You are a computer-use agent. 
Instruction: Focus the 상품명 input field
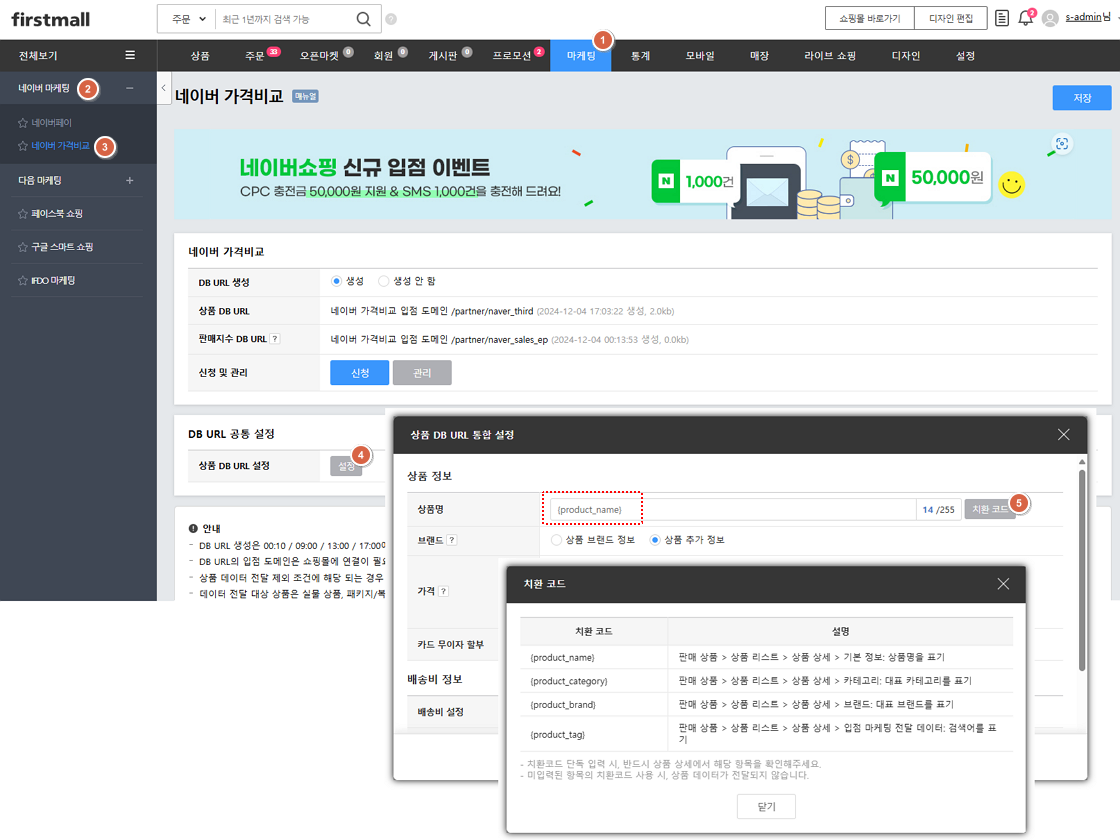tap(734, 509)
